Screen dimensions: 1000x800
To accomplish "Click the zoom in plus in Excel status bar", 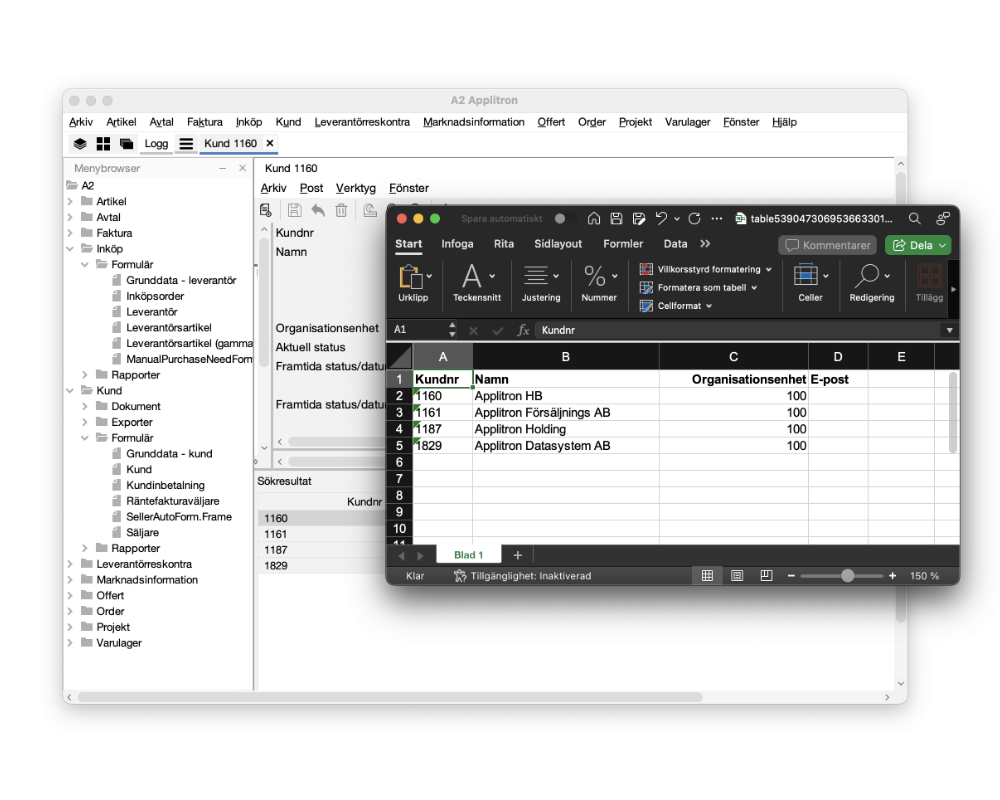I will click(892, 575).
